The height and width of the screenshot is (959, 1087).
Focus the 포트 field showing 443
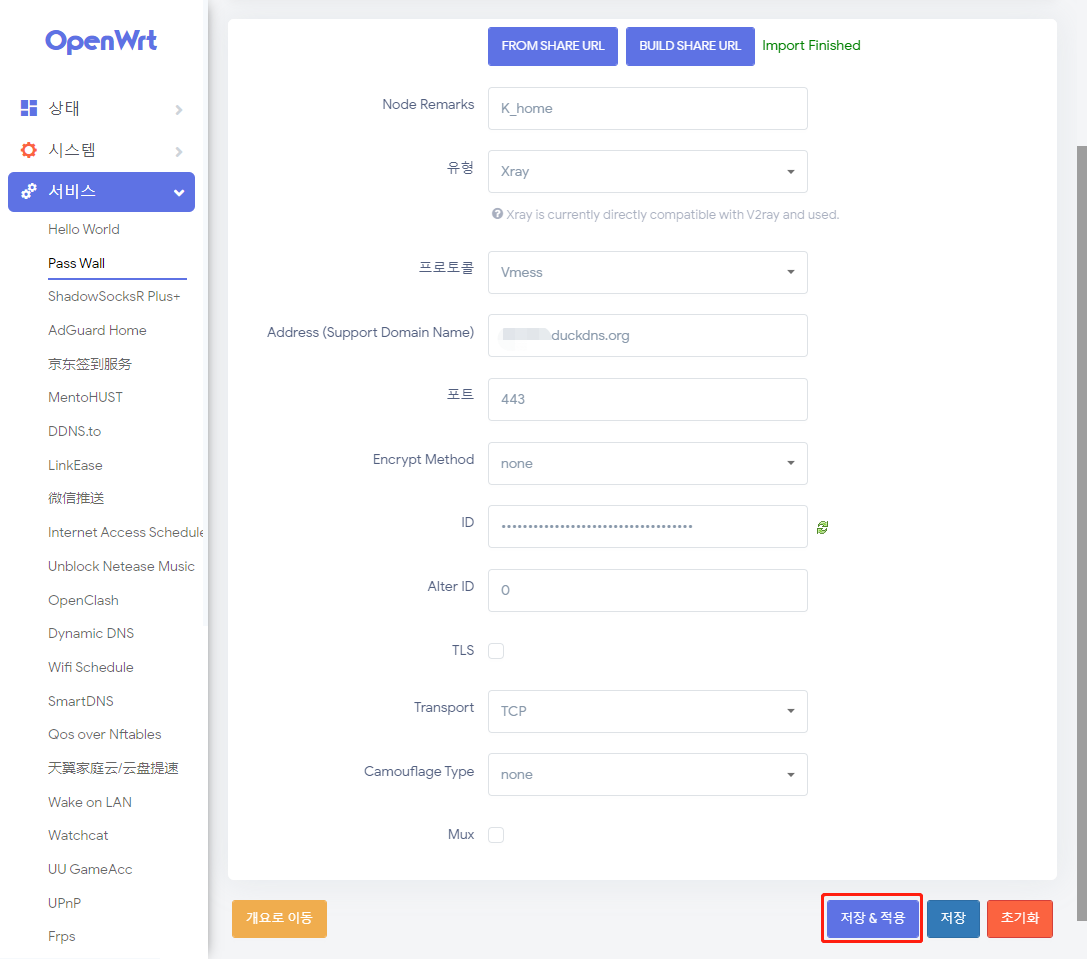coord(647,399)
